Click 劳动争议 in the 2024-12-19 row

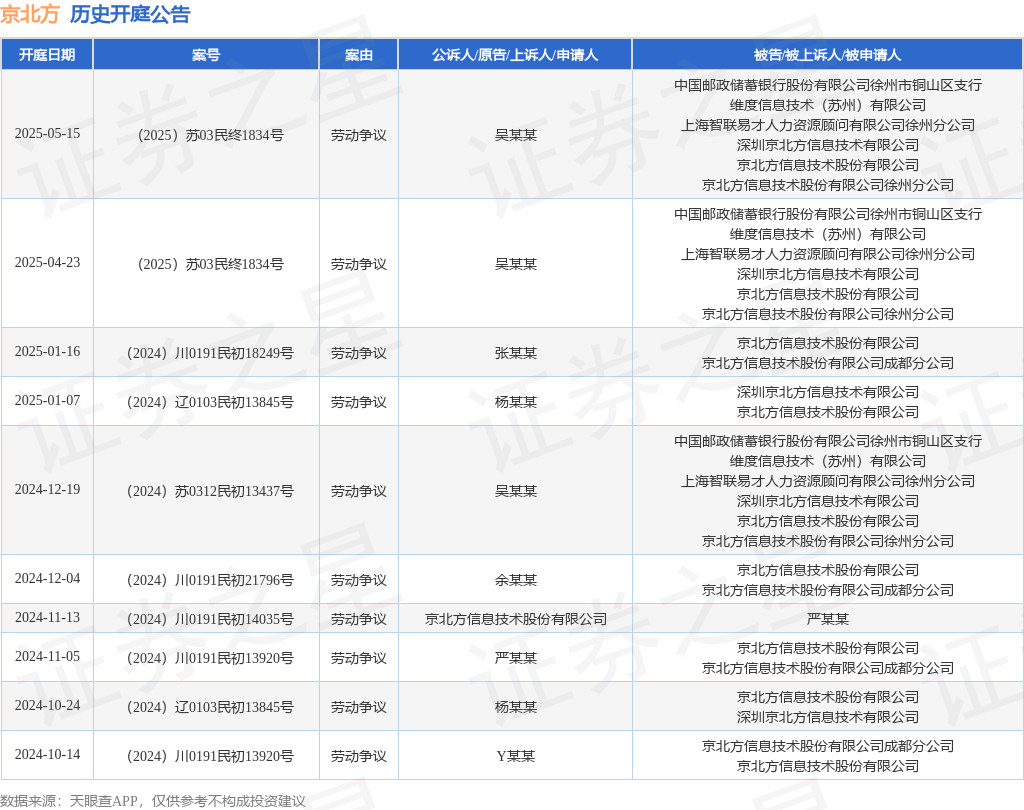click(359, 491)
